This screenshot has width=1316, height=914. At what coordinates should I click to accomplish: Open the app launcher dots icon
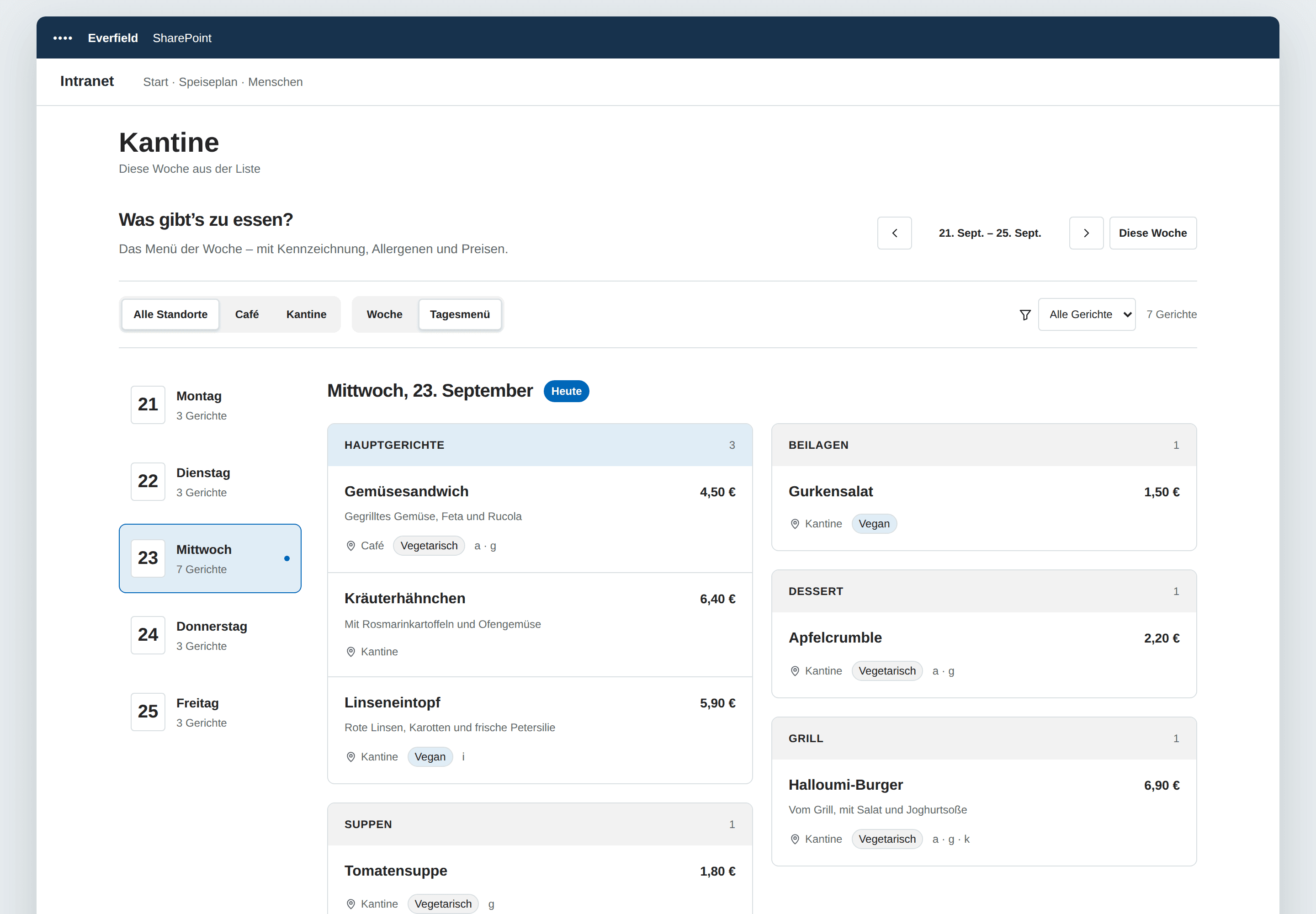(63, 38)
